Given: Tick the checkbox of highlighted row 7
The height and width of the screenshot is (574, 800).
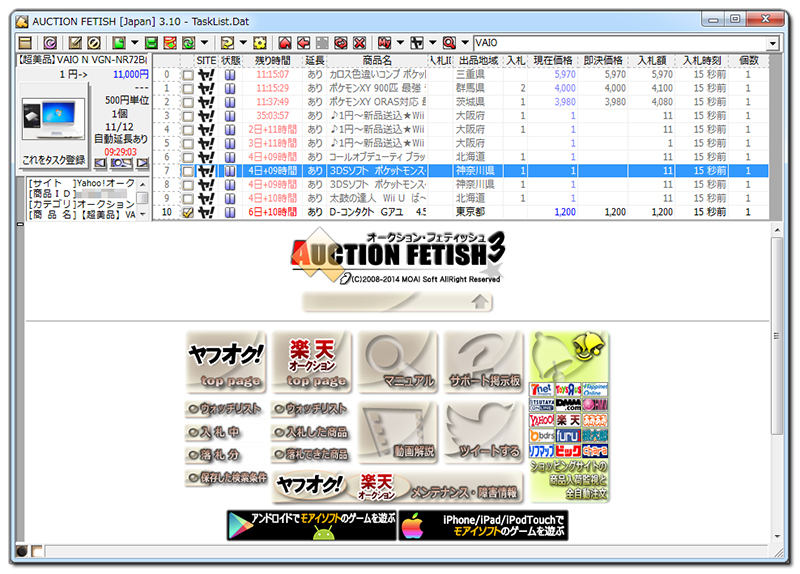Looking at the screenshot, I should point(188,171).
